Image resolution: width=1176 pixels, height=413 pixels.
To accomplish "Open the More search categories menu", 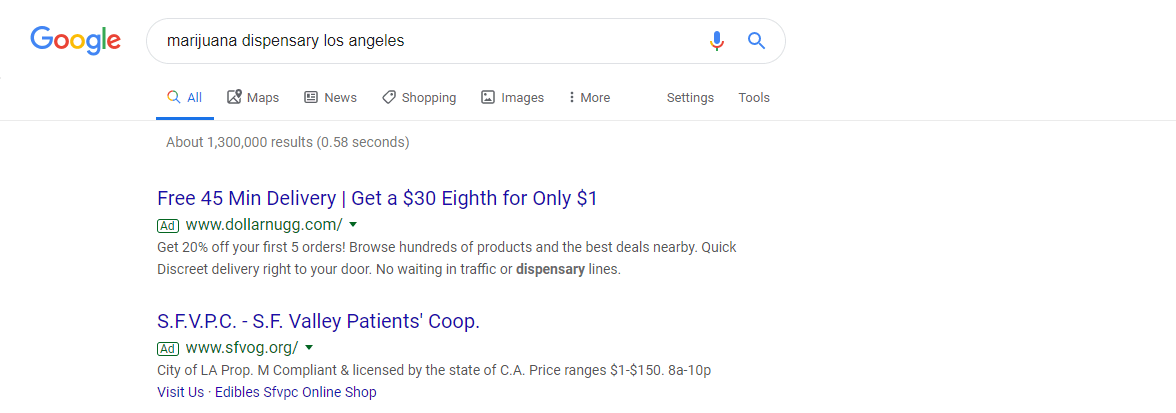I will pyautogui.click(x=590, y=97).
